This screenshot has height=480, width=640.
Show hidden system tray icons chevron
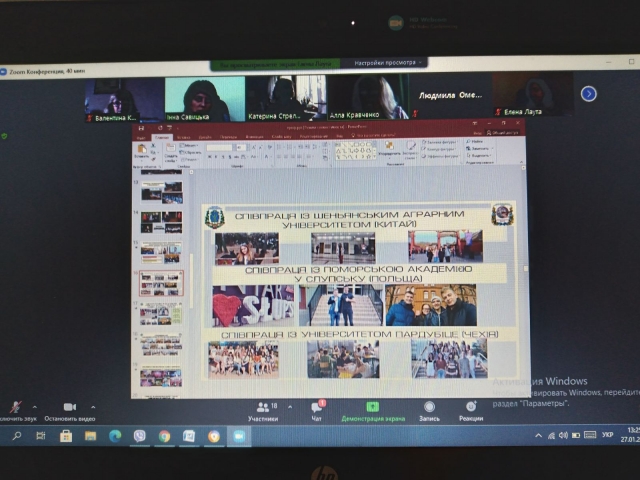click(x=538, y=436)
